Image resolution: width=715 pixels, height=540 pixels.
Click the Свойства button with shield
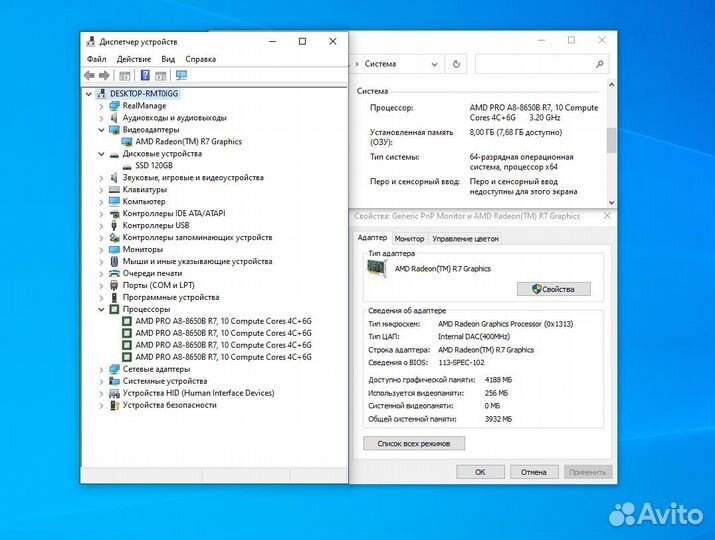click(x=554, y=289)
